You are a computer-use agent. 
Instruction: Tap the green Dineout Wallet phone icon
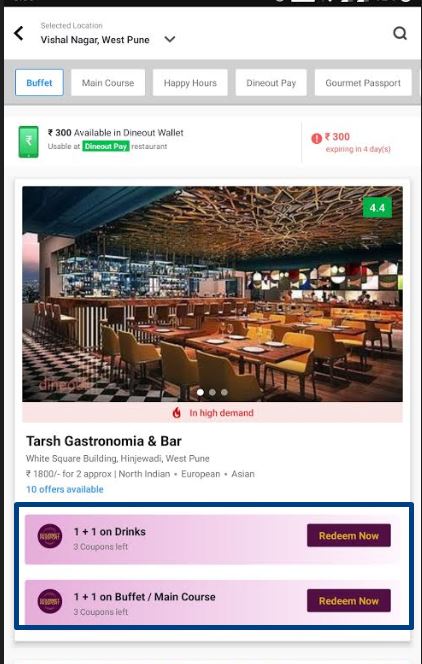pos(28,142)
